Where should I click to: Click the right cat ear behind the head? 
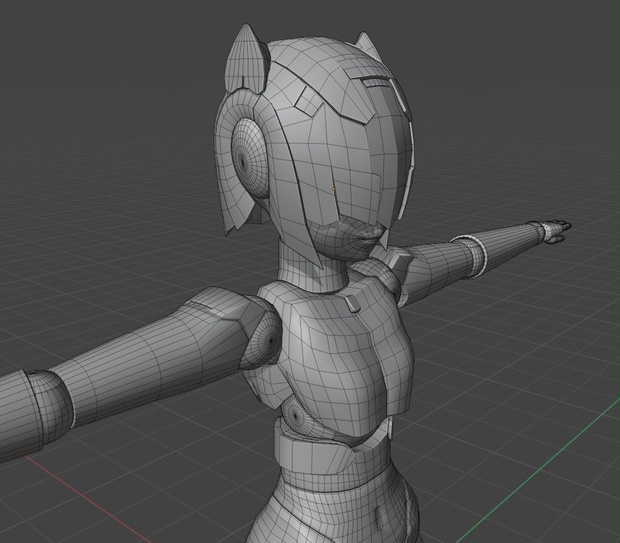tap(366, 42)
